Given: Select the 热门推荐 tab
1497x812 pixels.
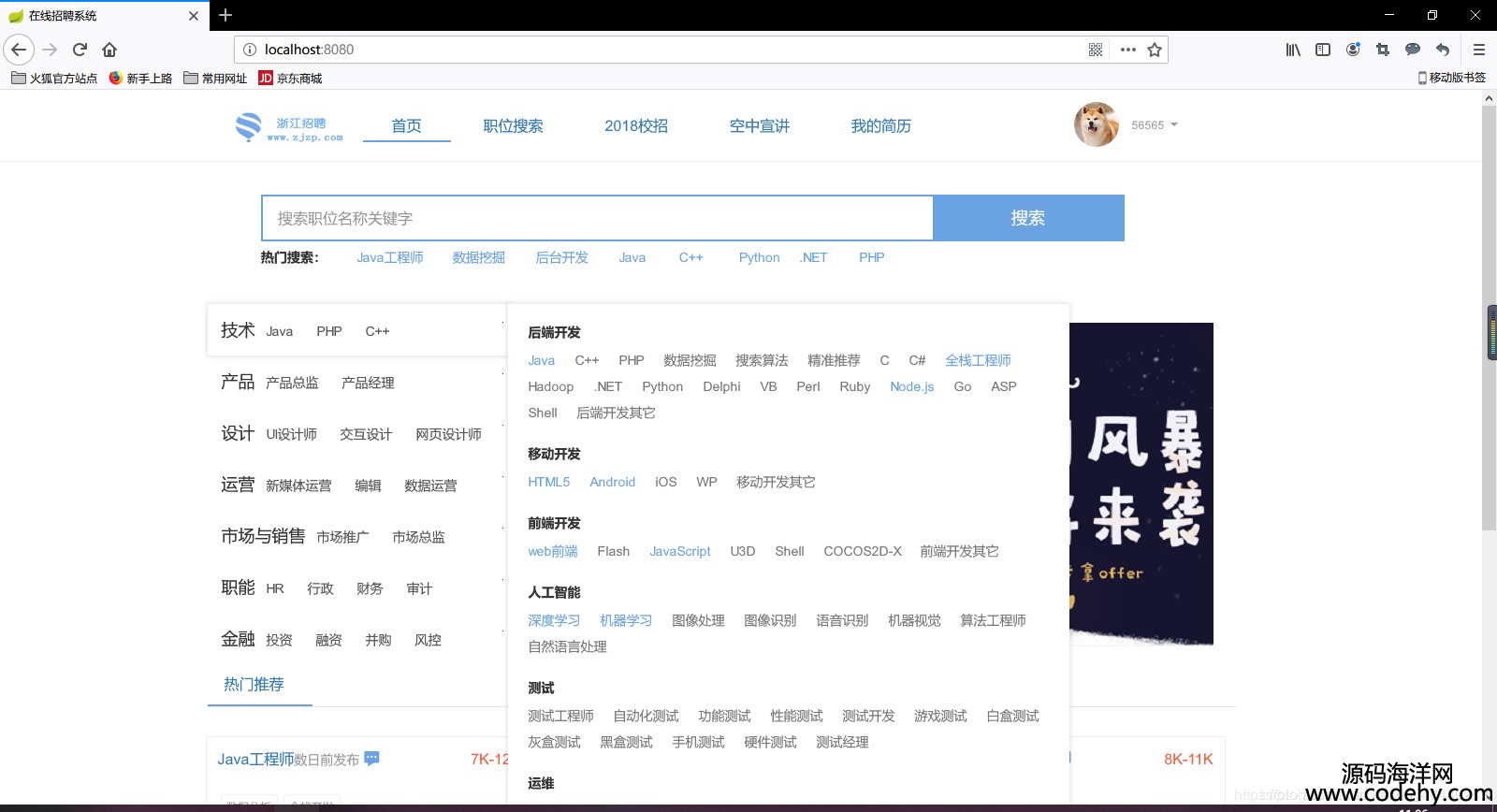Looking at the screenshot, I should (254, 684).
